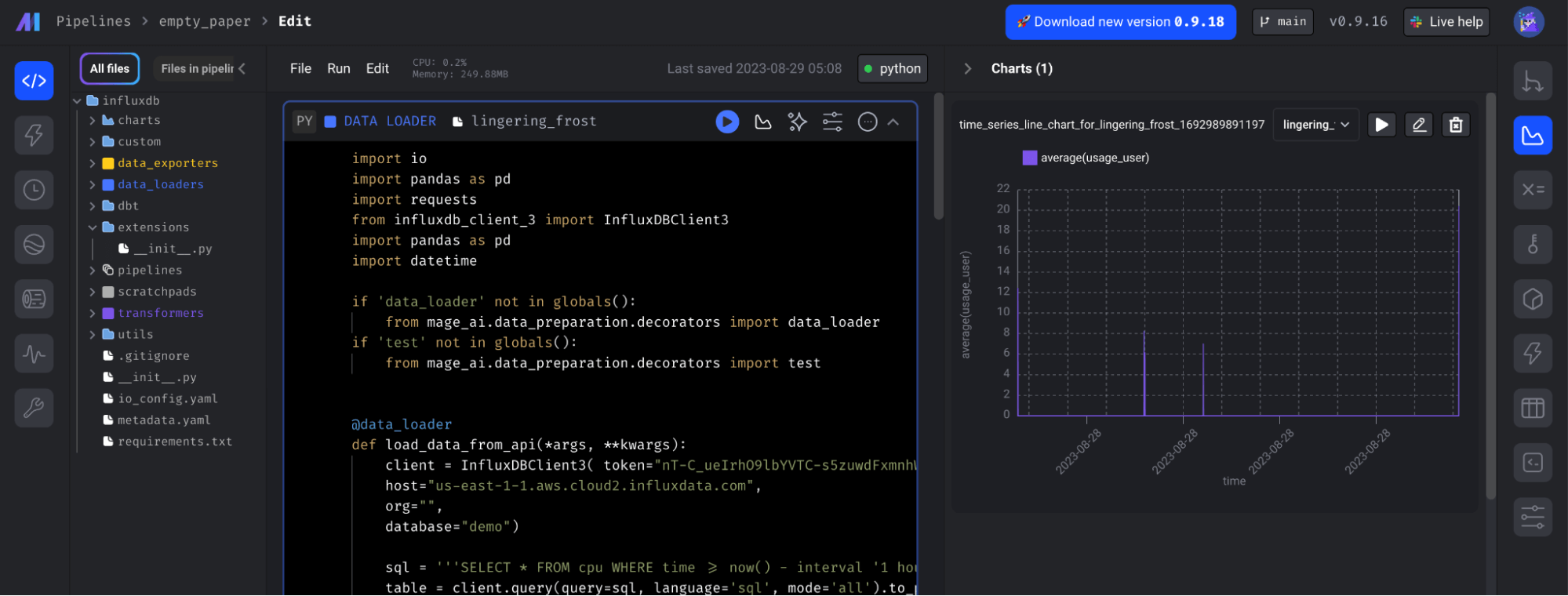Expand the charts folder
Viewport: 1568px width, 596px height.
click(x=93, y=121)
